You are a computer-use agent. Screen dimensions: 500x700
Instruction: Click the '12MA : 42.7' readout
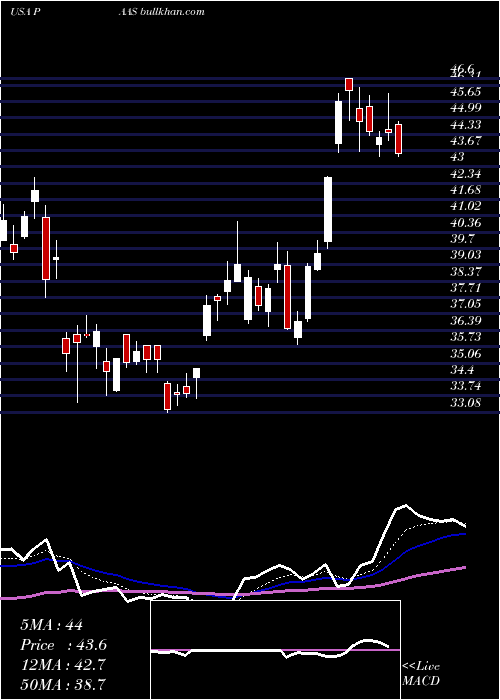(x=63, y=665)
